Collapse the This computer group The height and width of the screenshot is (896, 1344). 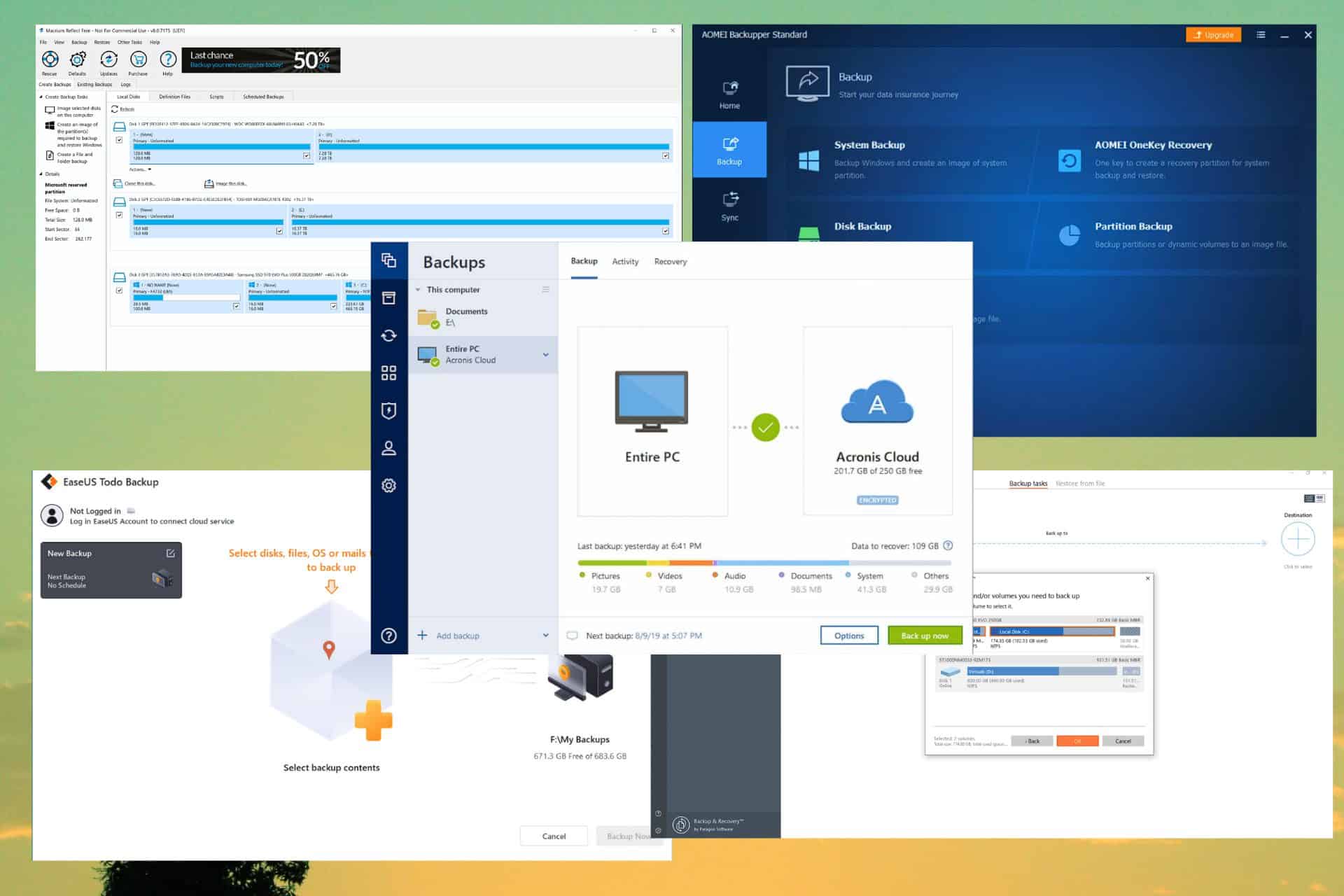(418, 289)
